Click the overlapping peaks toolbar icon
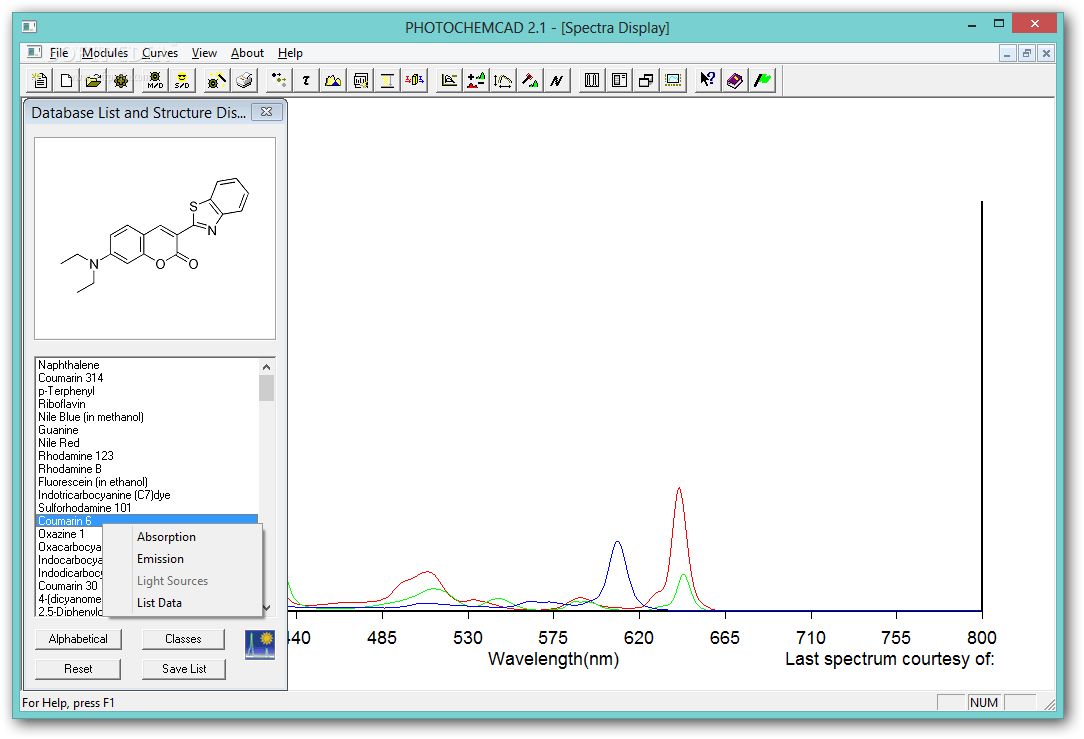Screen dimensions: 1084x739 click(333, 80)
